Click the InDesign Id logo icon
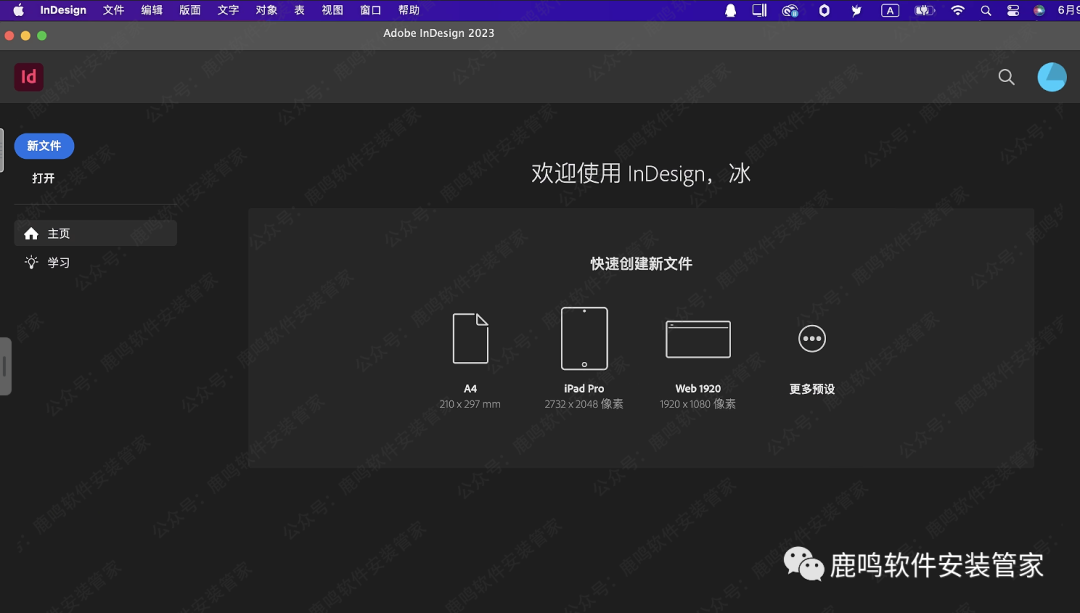Image resolution: width=1080 pixels, height=613 pixels. coord(28,77)
